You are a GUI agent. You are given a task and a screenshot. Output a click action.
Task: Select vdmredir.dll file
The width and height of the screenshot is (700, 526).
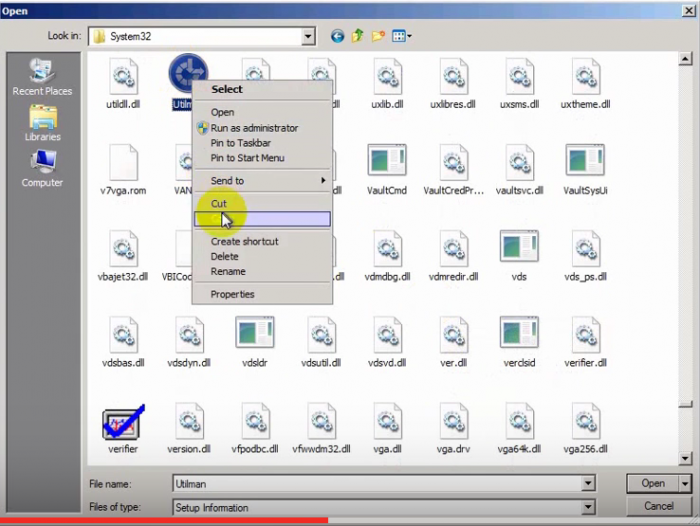pos(453,256)
